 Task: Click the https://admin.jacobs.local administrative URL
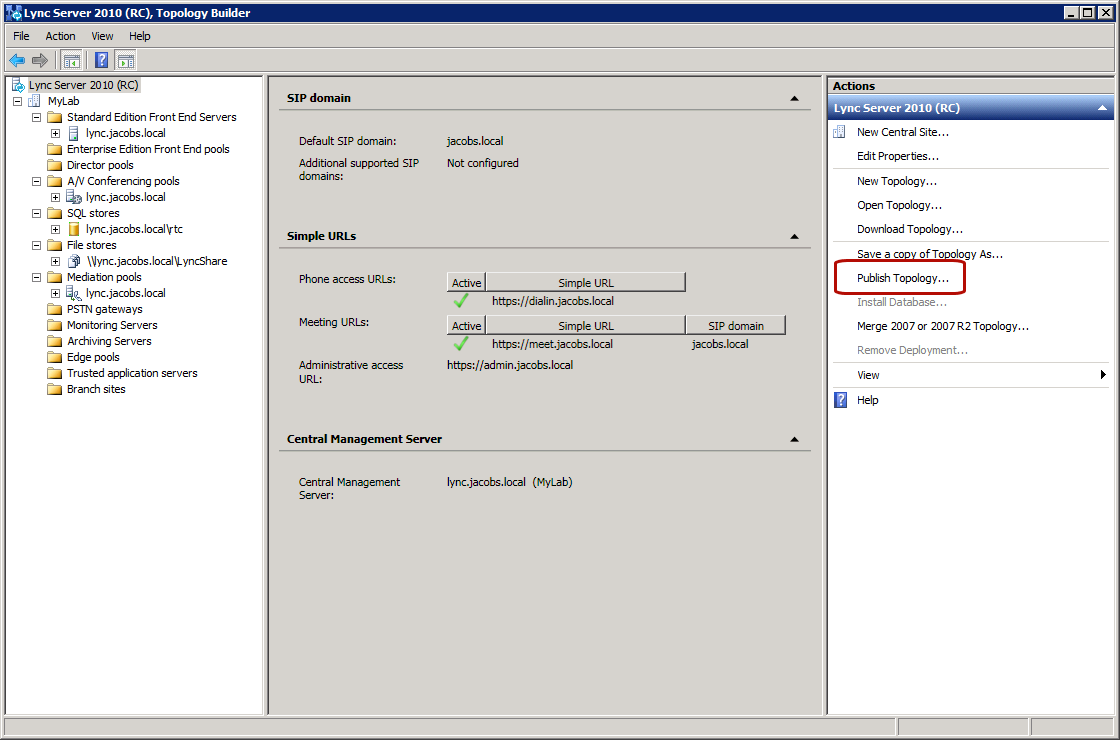[x=510, y=365]
